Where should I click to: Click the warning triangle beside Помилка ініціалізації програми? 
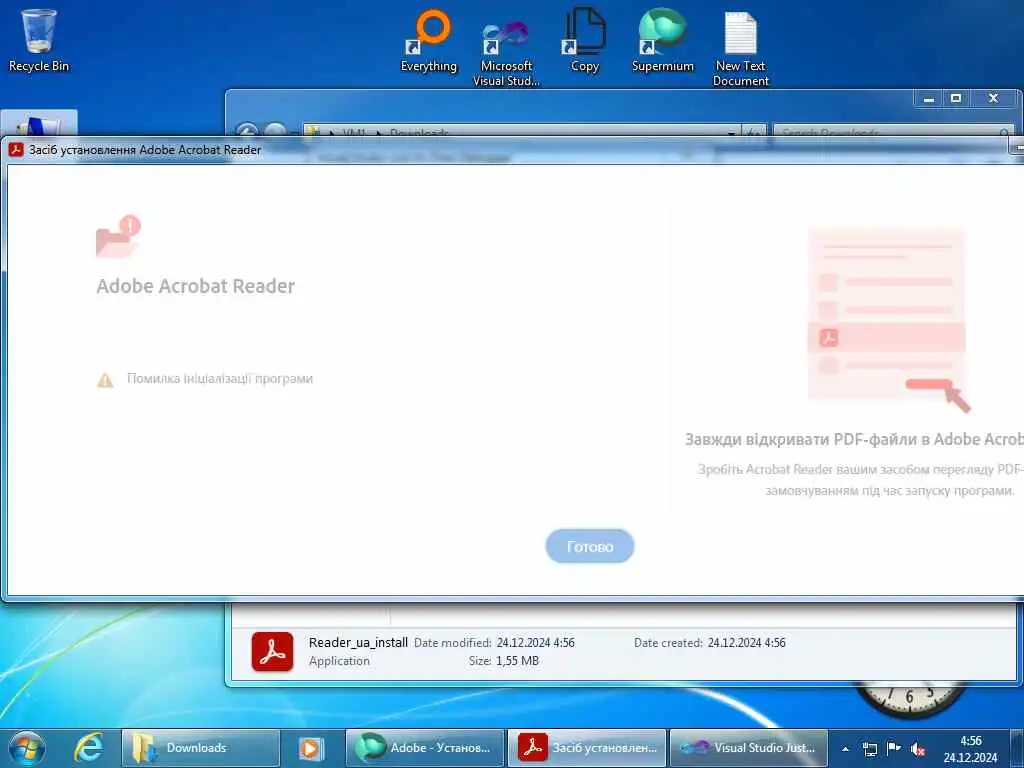pos(105,379)
